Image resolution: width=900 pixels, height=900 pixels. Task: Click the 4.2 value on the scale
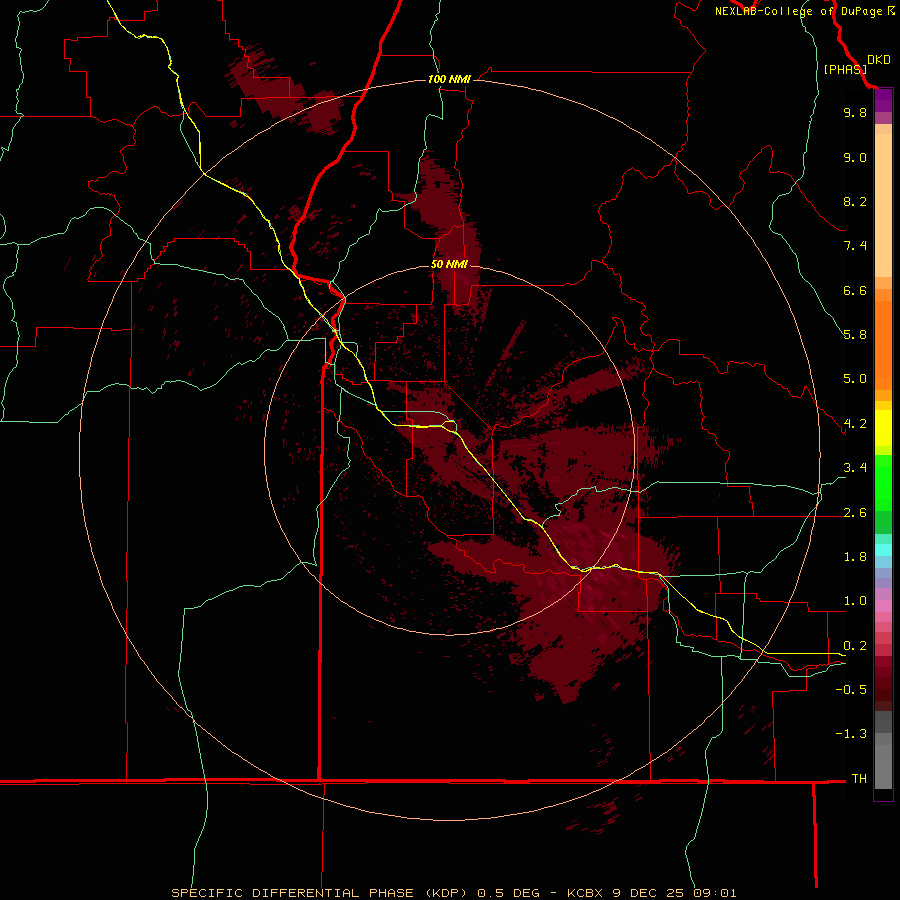click(x=855, y=424)
